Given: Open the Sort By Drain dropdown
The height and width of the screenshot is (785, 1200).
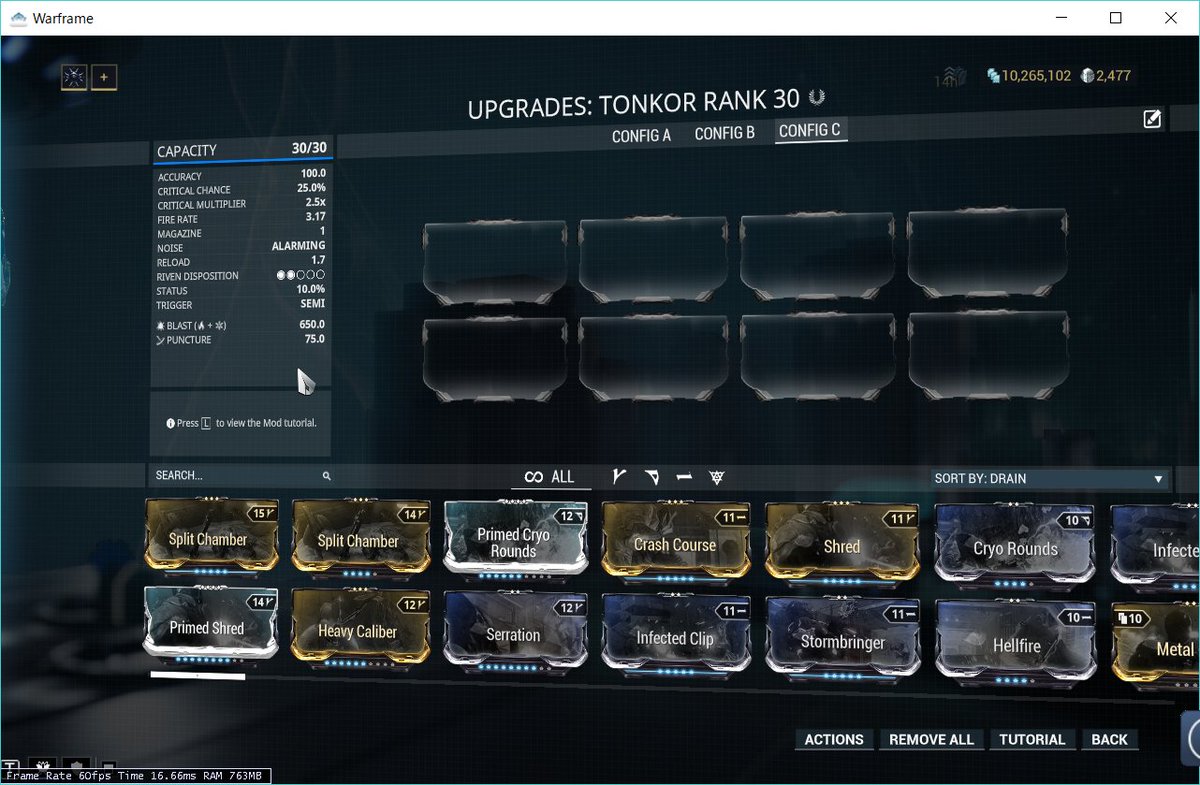Looking at the screenshot, I should [1050, 478].
